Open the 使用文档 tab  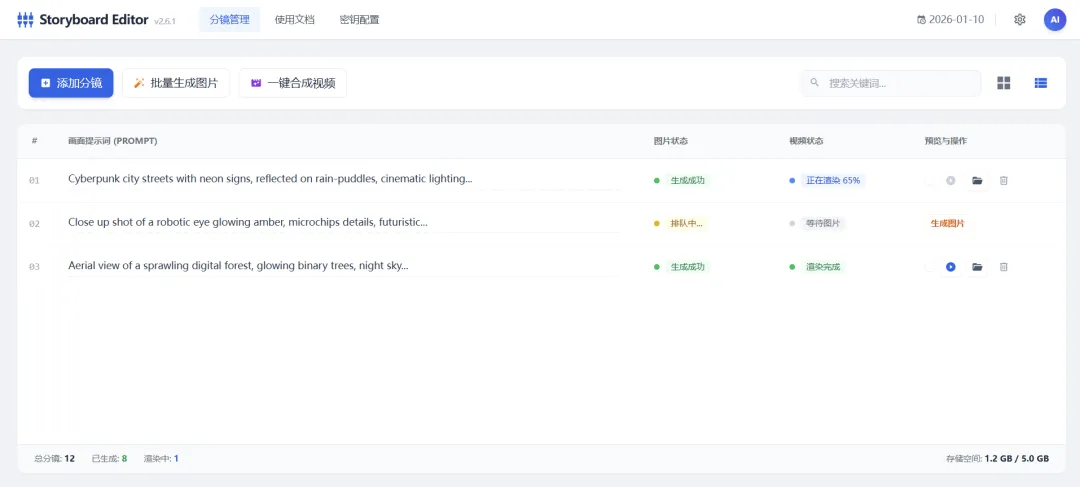pos(294,20)
